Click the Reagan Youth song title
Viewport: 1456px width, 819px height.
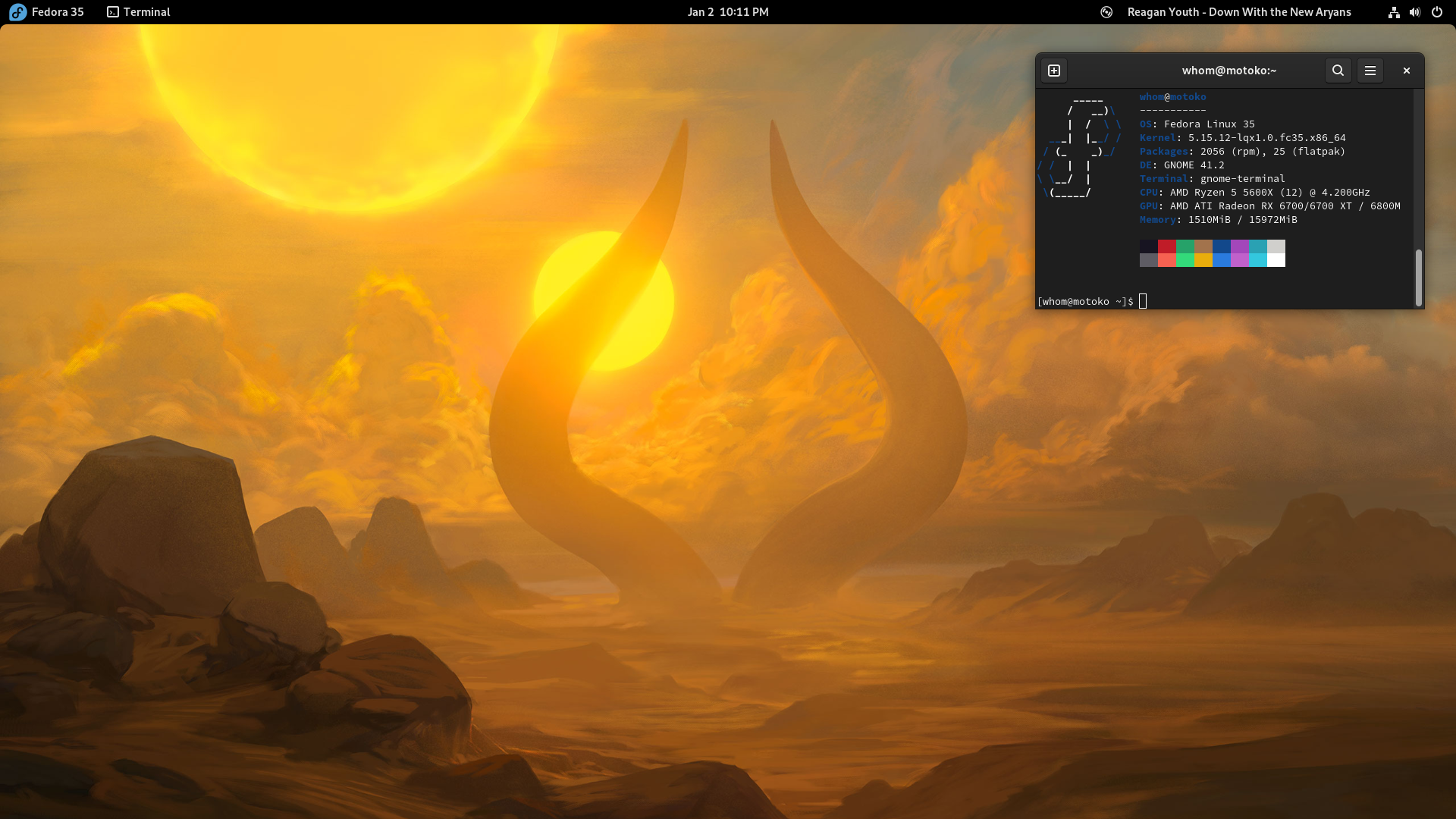coord(1238,12)
